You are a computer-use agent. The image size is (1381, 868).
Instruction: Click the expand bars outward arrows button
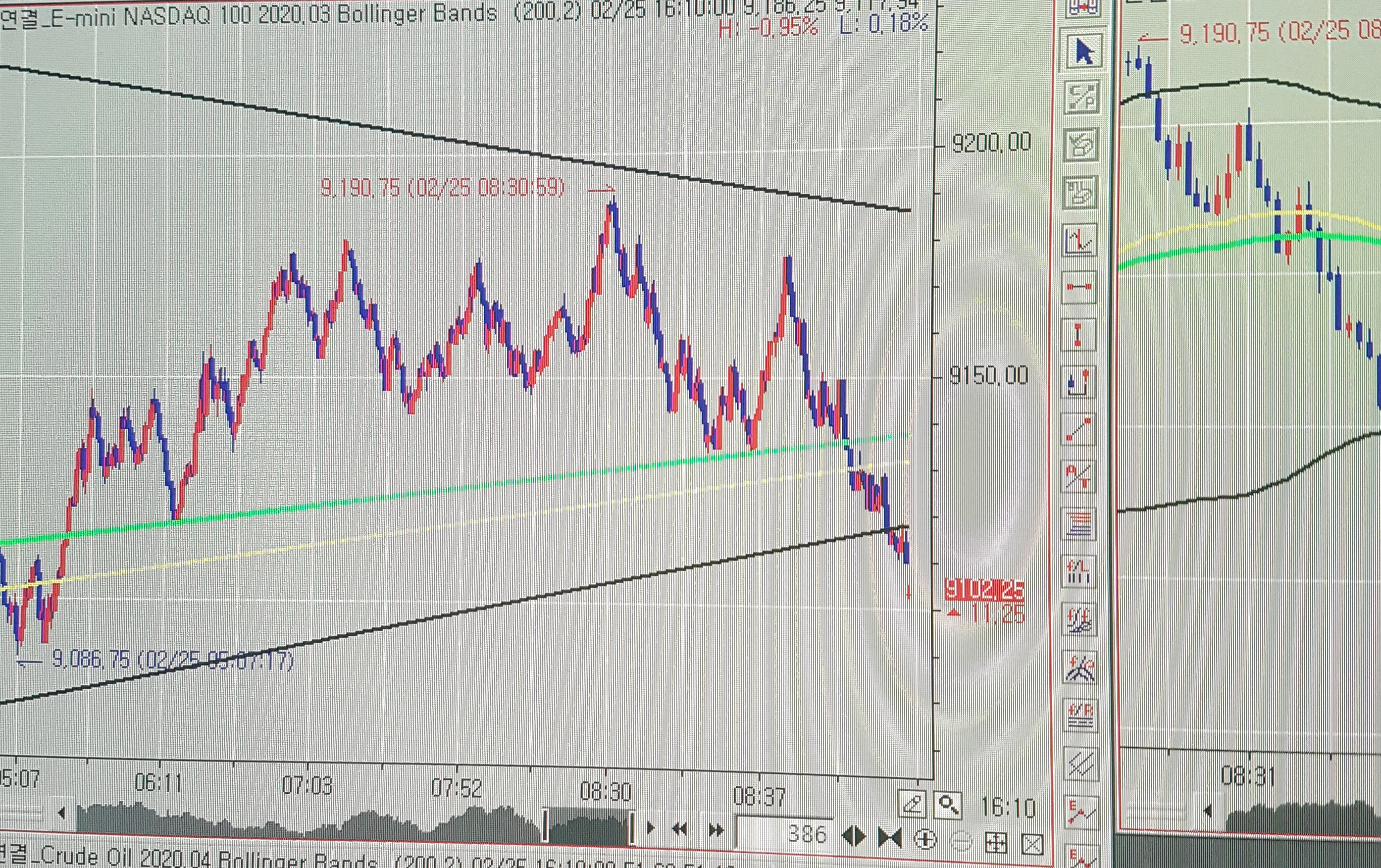tap(853, 836)
